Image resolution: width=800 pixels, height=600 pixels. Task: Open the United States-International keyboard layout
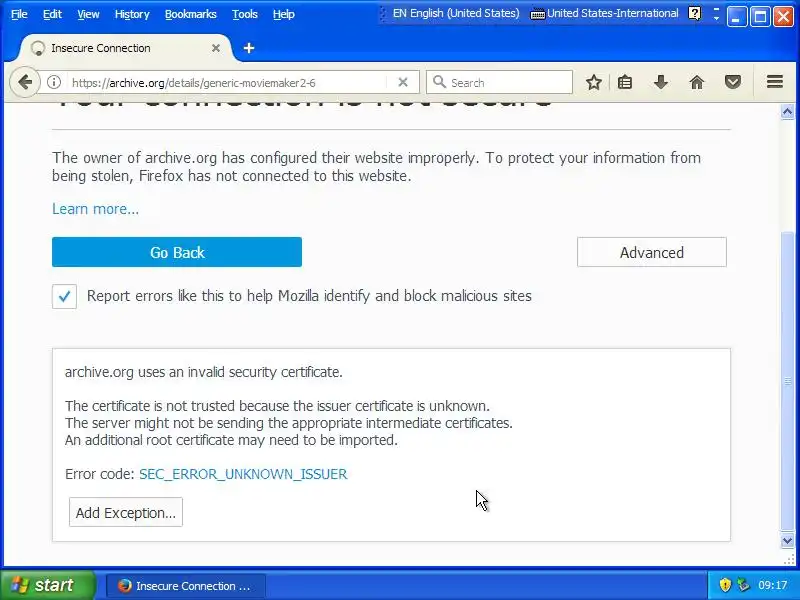pyautogui.click(x=605, y=14)
